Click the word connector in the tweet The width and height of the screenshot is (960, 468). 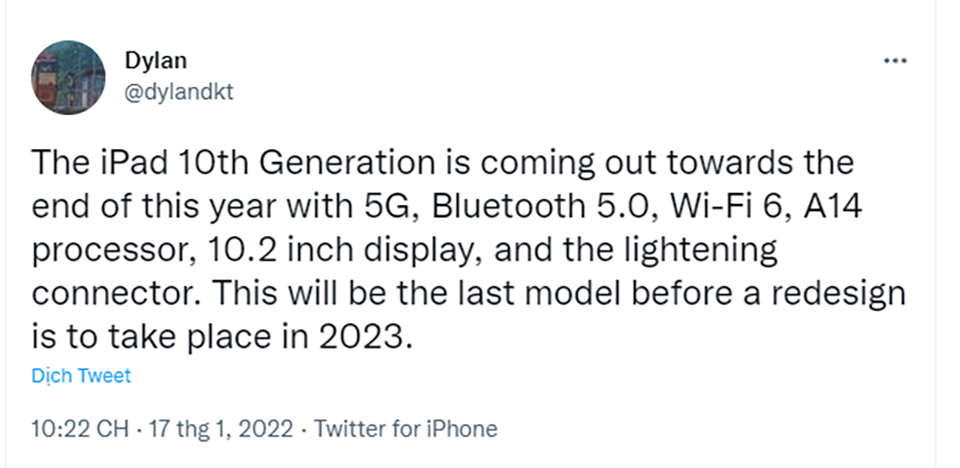(111, 293)
